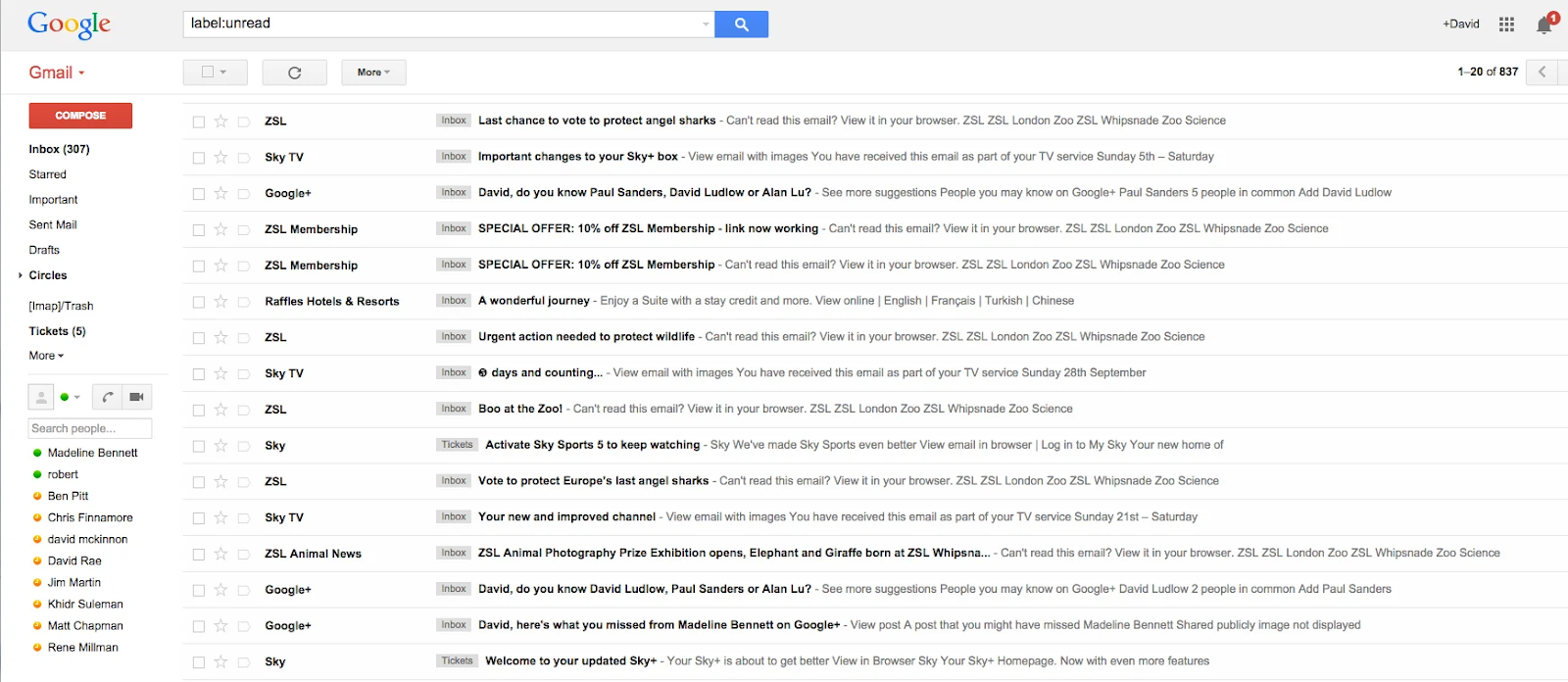Click the phone call icon in chat panel

[108, 397]
